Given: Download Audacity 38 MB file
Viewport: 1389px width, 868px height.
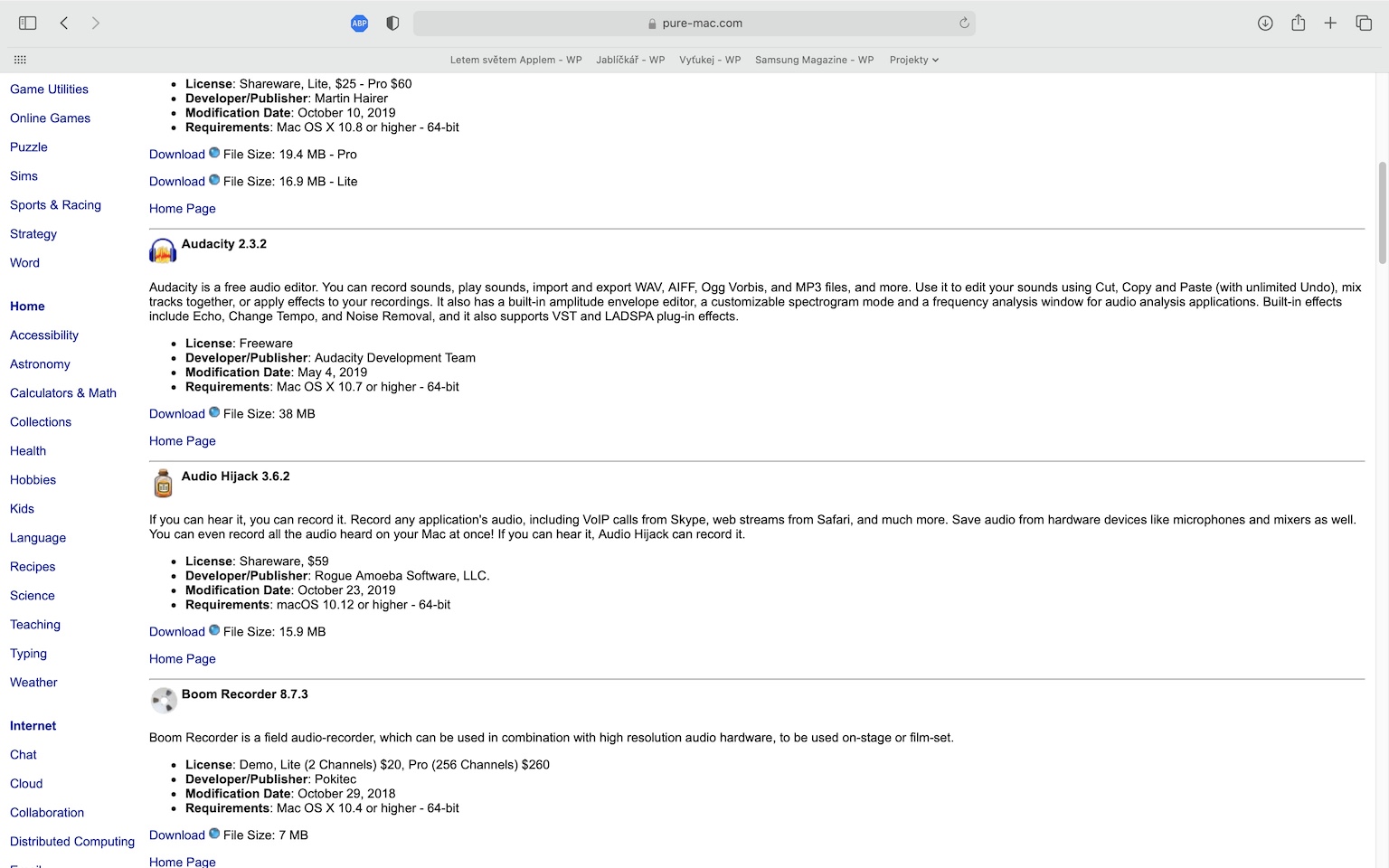Looking at the screenshot, I should click(177, 414).
